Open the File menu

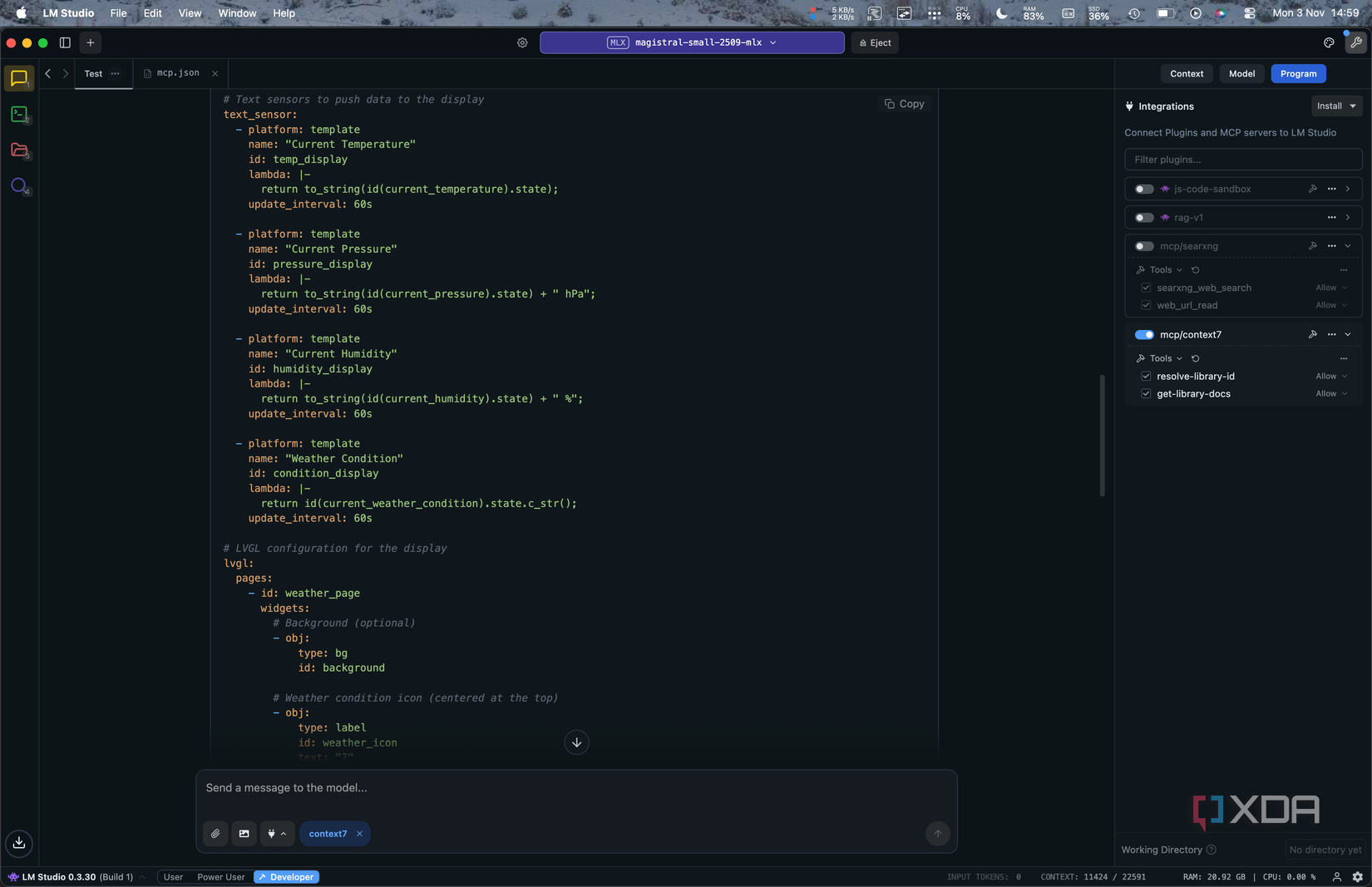118,13
